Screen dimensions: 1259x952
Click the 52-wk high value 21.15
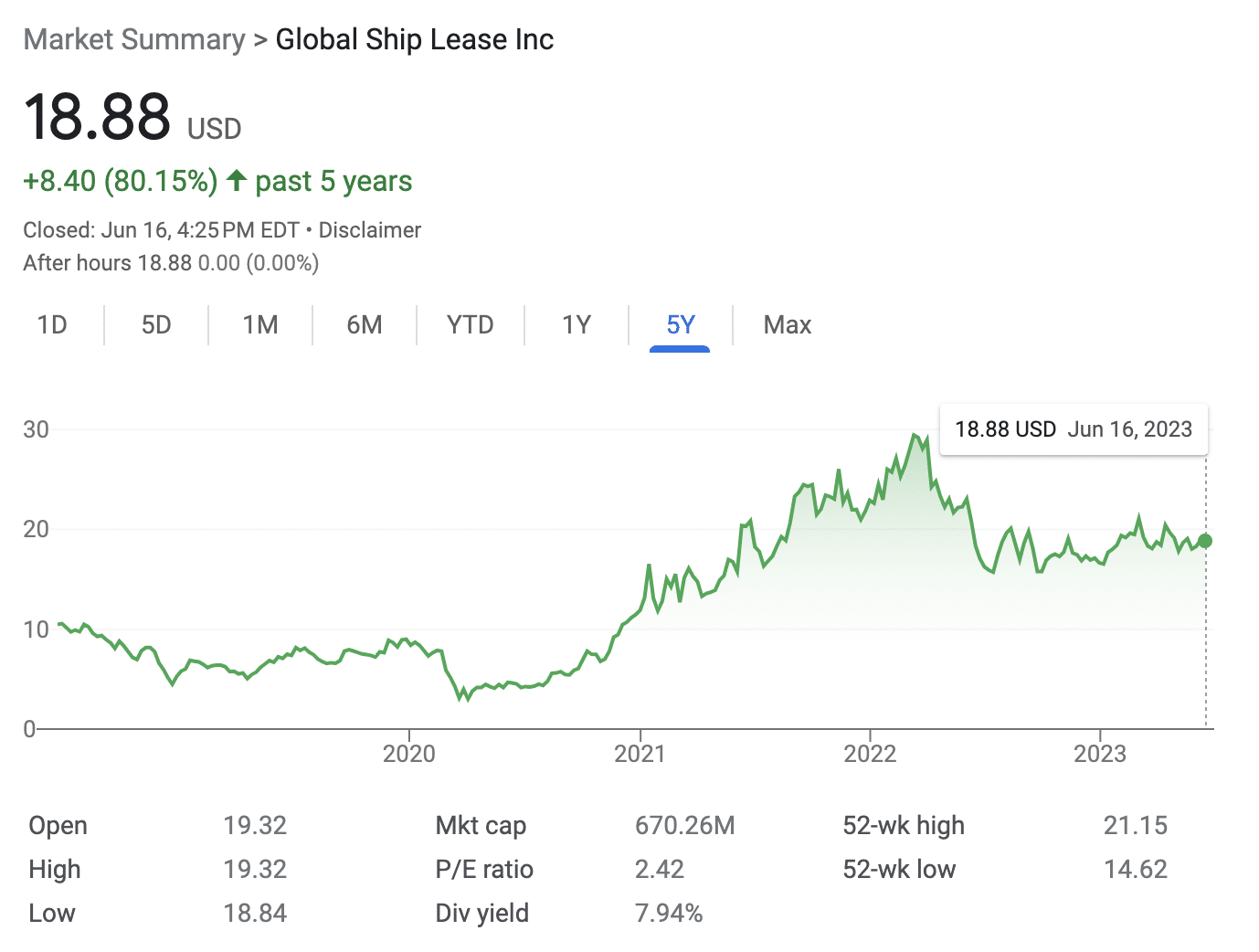pyautogui.click(x=1136, y=826)
